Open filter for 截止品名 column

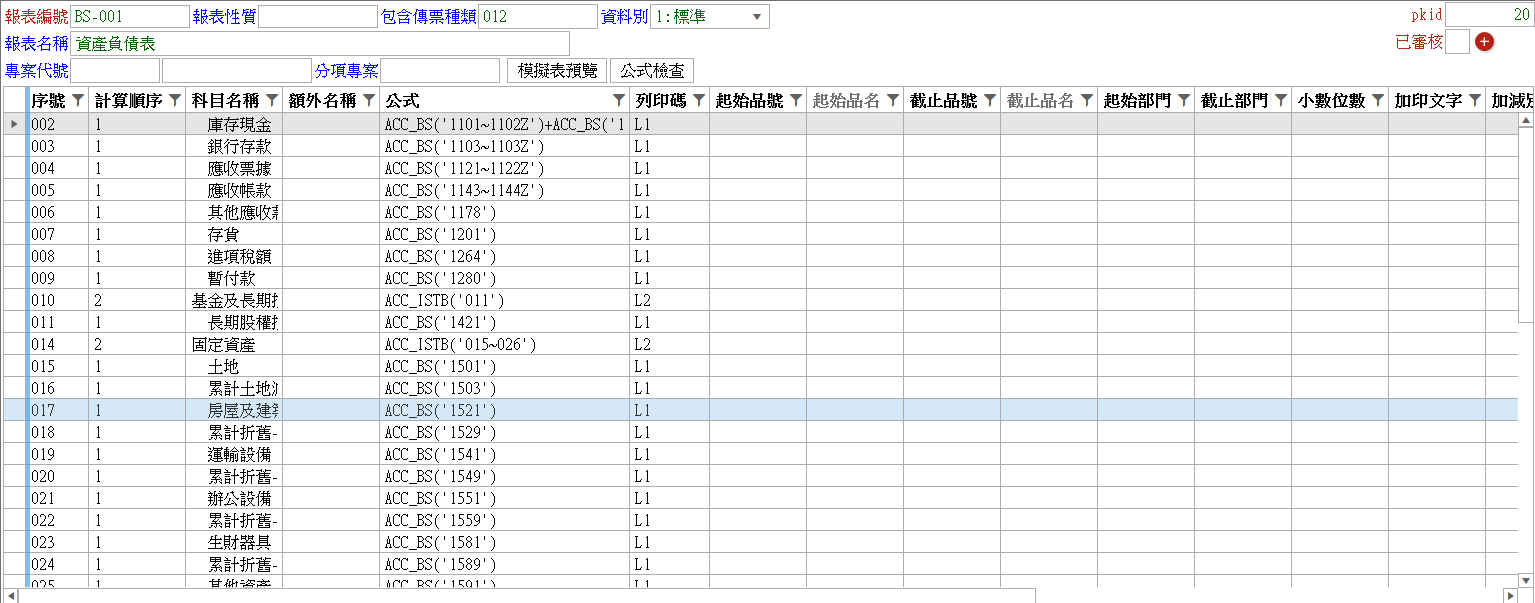pyautogui.click(x=1086, y=100)
